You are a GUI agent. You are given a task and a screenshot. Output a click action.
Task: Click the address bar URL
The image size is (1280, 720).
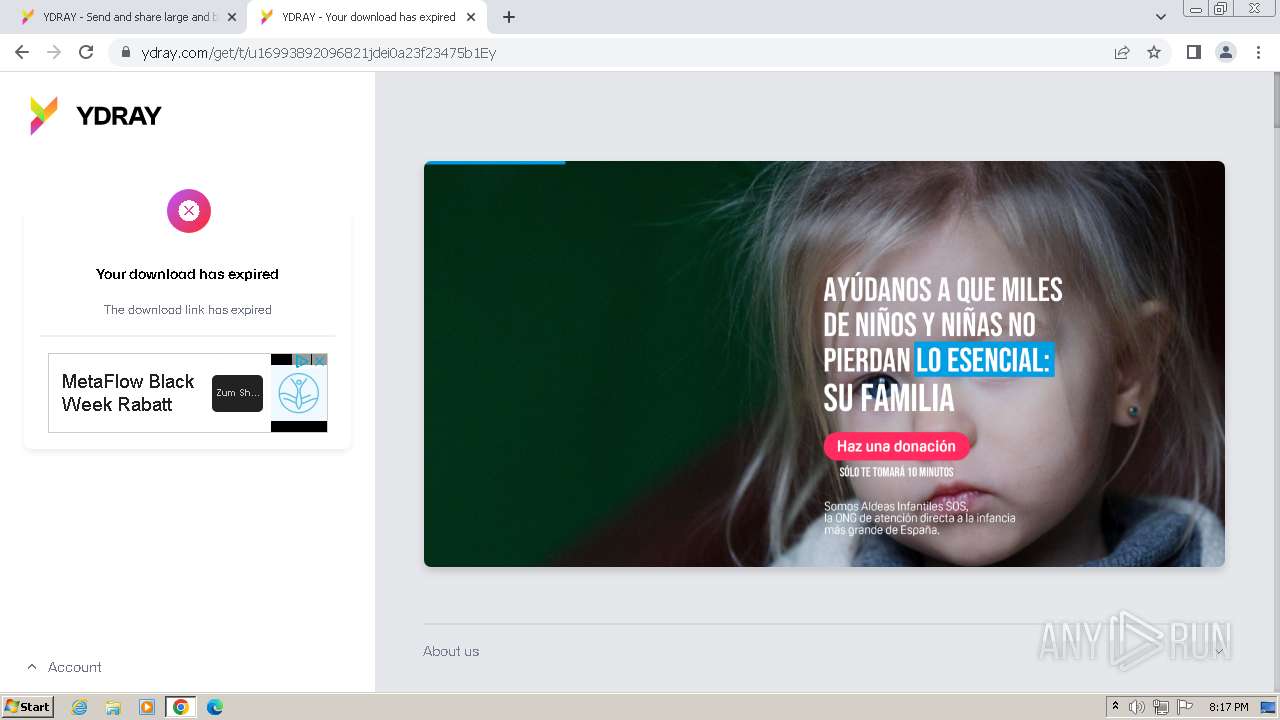point(318,53)
